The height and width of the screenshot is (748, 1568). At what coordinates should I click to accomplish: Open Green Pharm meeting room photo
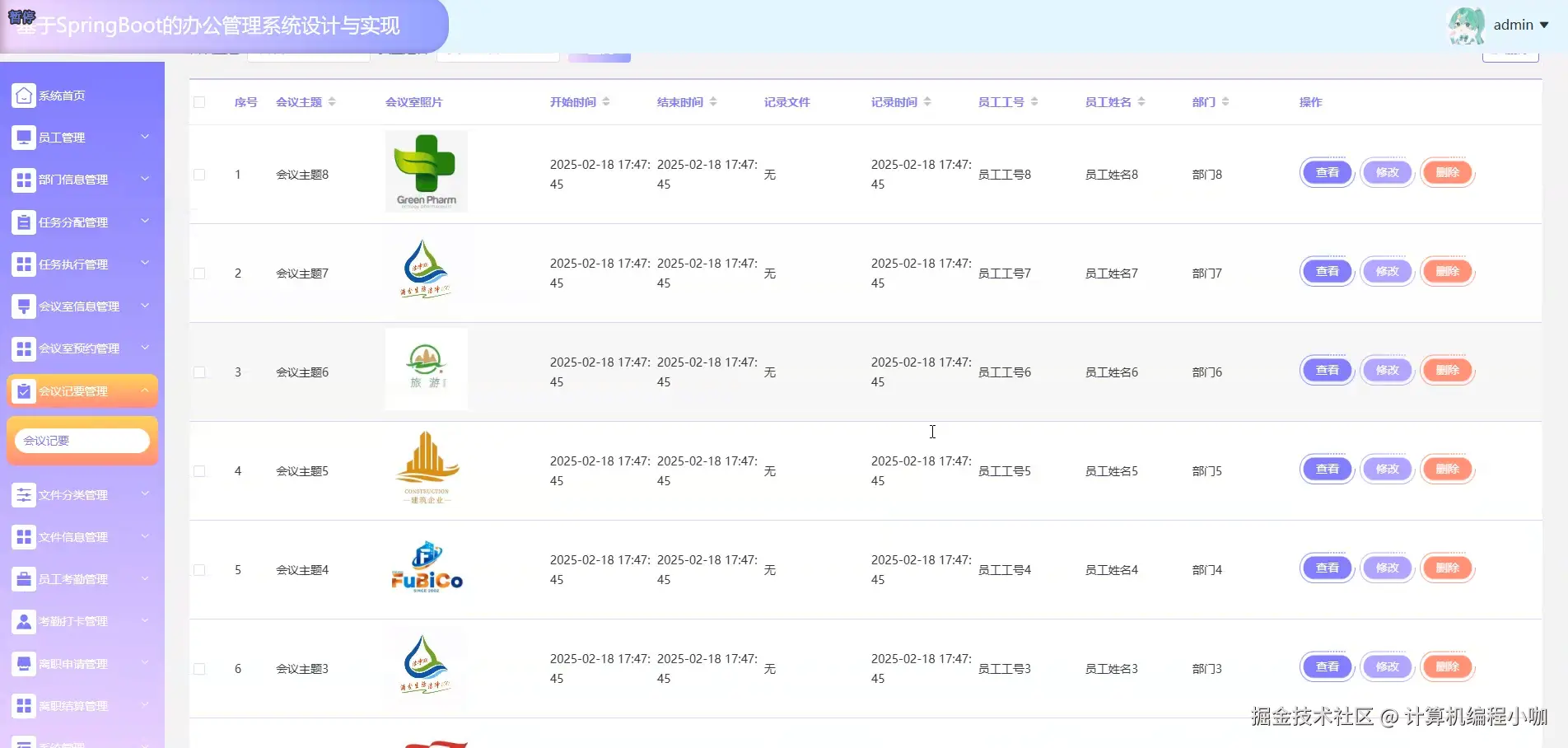coord(427,171)
